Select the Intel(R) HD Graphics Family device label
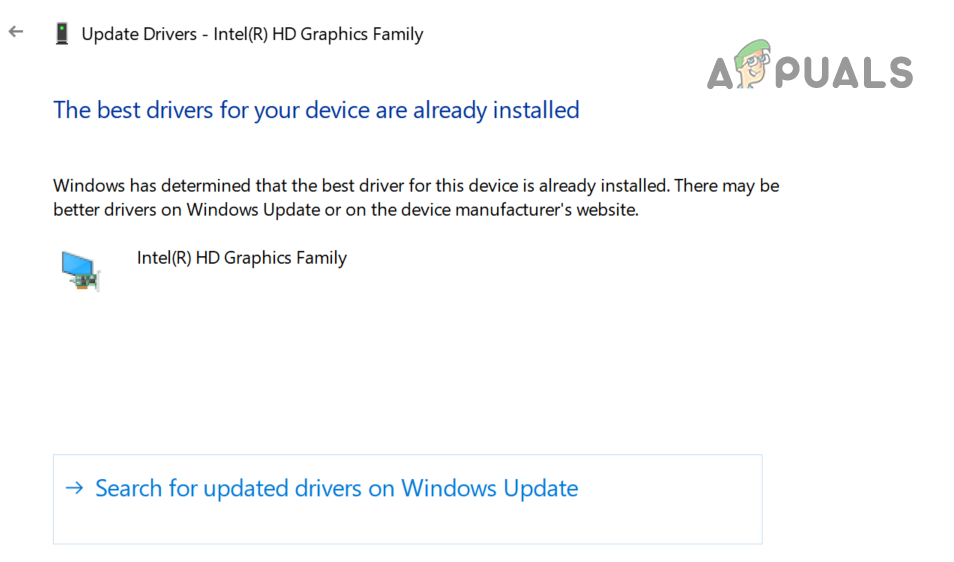 [x=242, y=258]
